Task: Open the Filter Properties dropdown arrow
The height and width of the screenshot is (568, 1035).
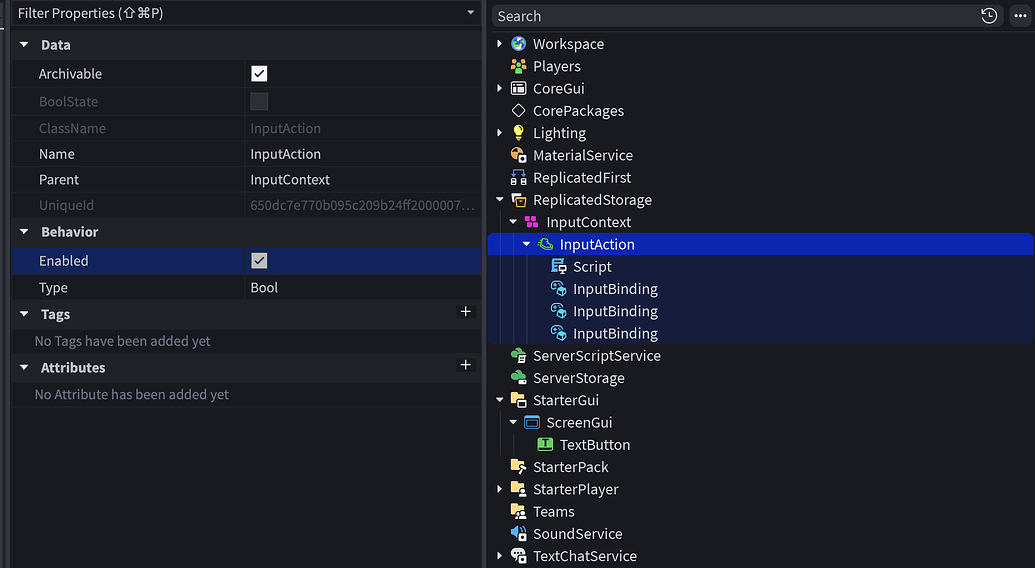Action: pyautogui.click(x=470, y=13)
